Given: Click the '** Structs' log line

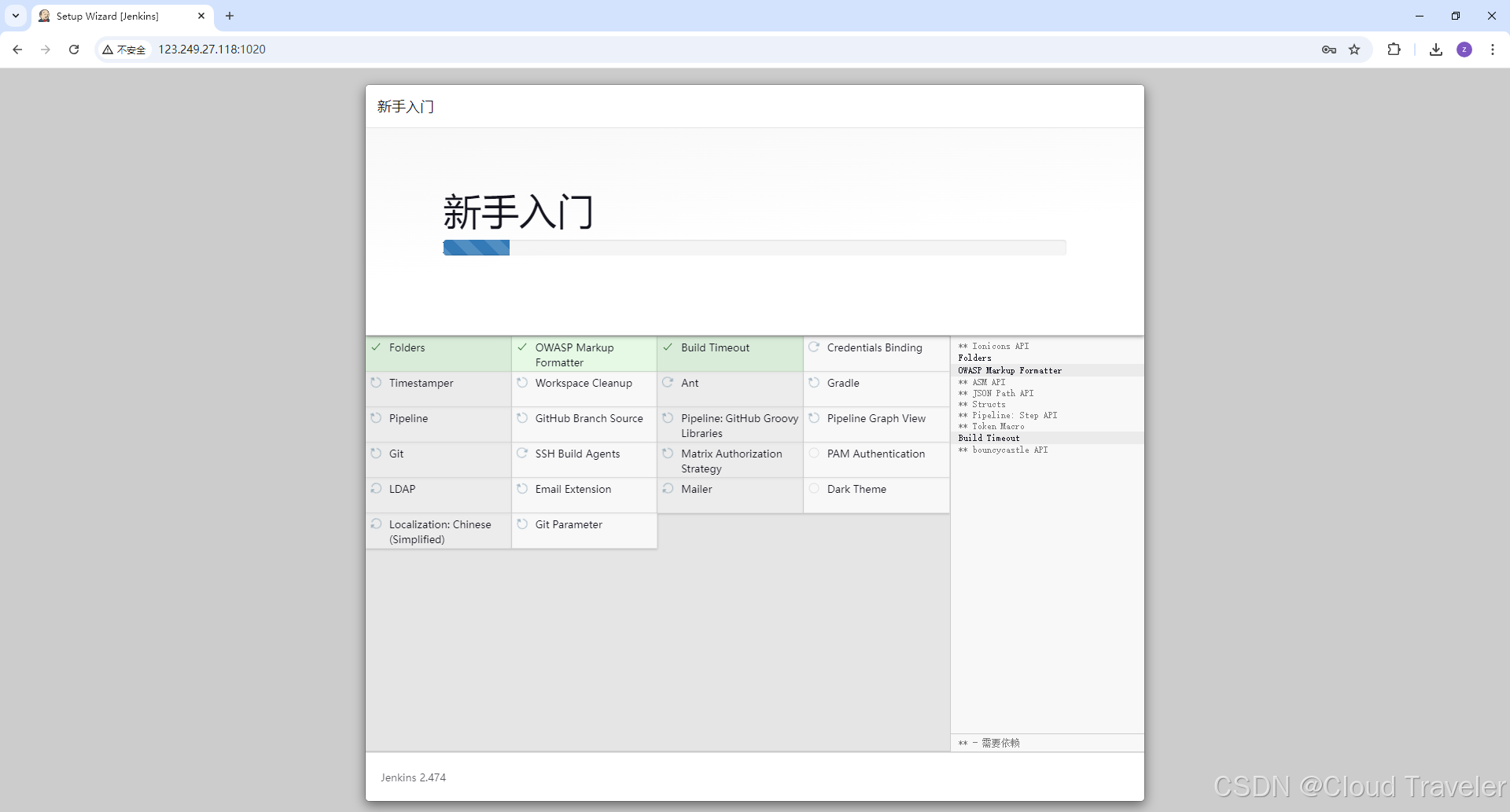Looking at the screenshot, I should pos(981,404).
